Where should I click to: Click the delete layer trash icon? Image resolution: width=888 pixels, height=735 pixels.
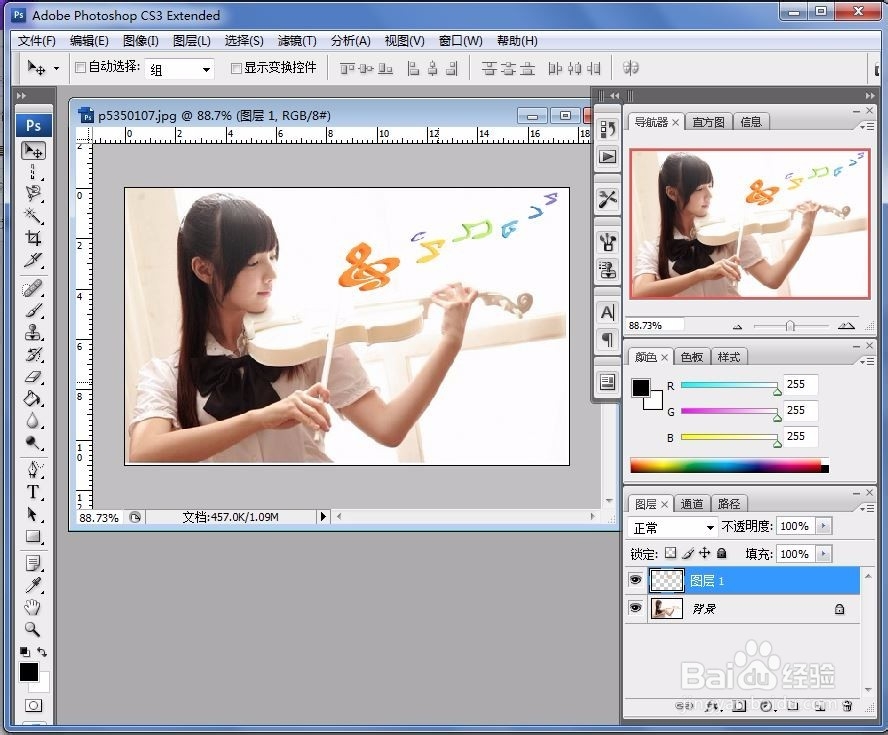point(847,707)
